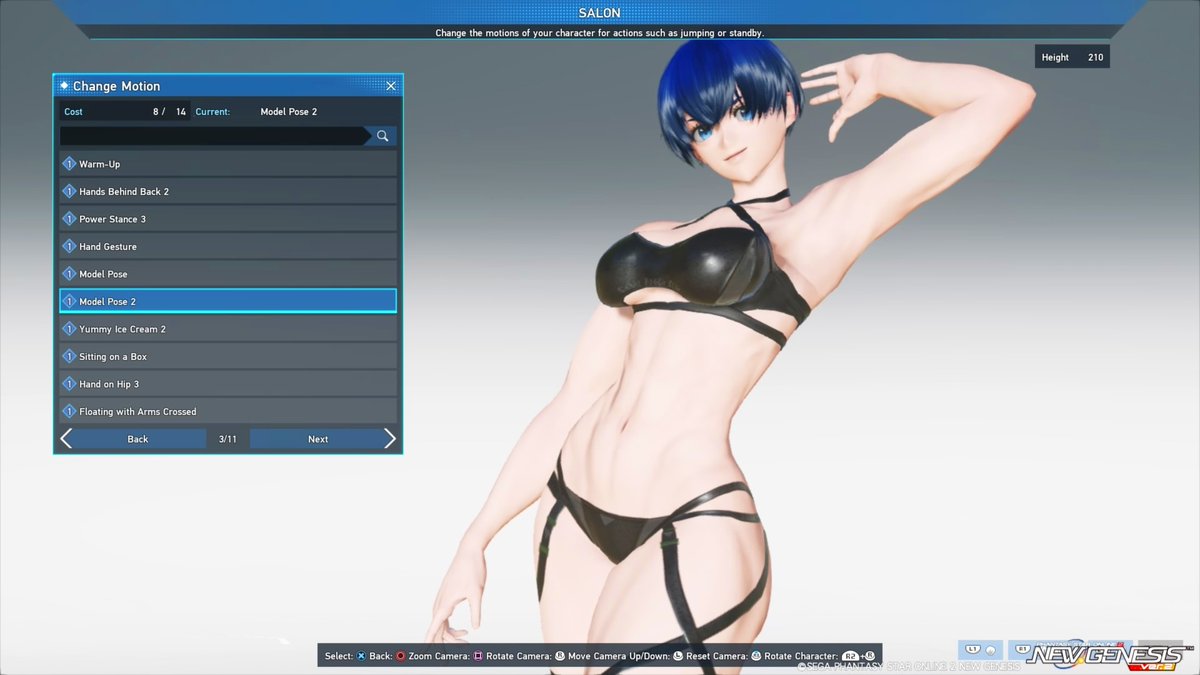Click the Next button
The width and height of the screenshot is (1200, 675).
318,438
